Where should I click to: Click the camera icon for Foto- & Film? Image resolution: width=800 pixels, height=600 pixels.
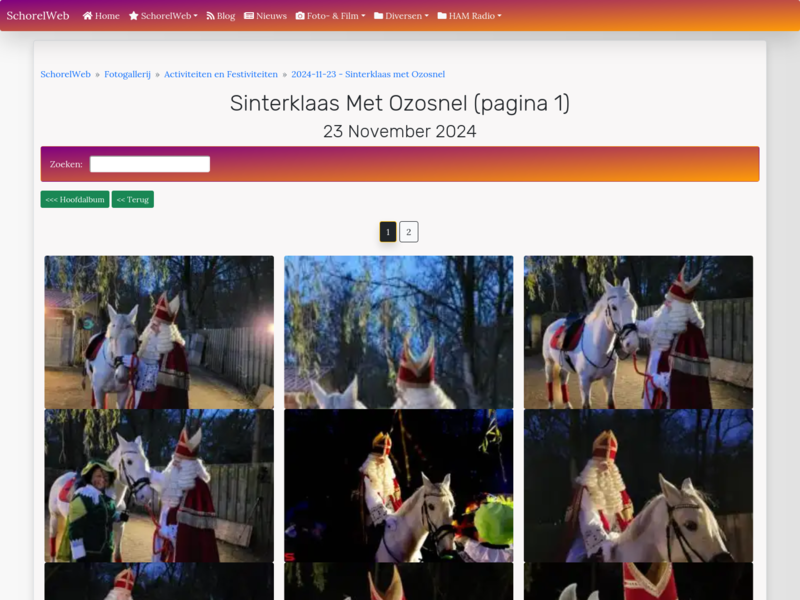(x=300, y=16)
